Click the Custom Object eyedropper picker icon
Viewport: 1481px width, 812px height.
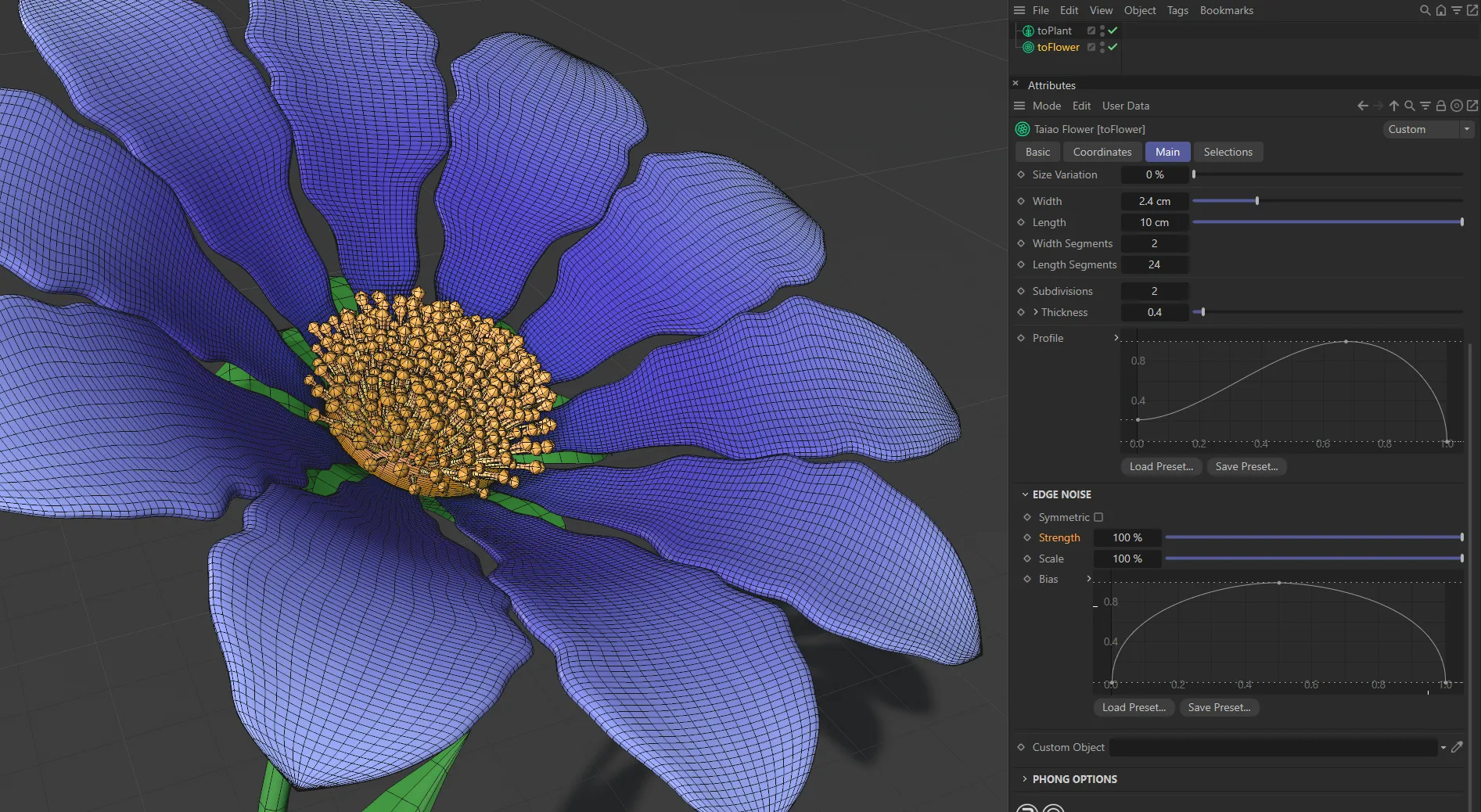1458,747
